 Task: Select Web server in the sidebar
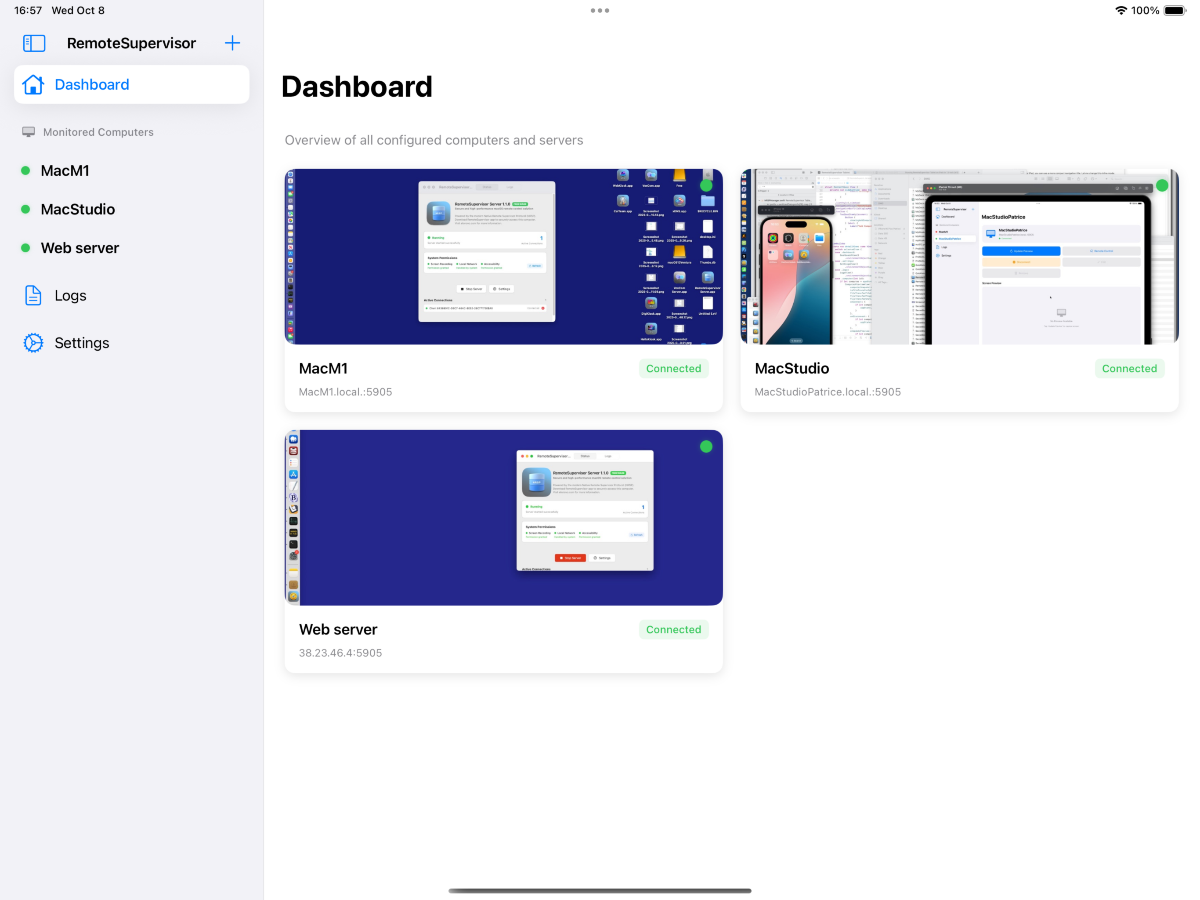pos(80,248)
